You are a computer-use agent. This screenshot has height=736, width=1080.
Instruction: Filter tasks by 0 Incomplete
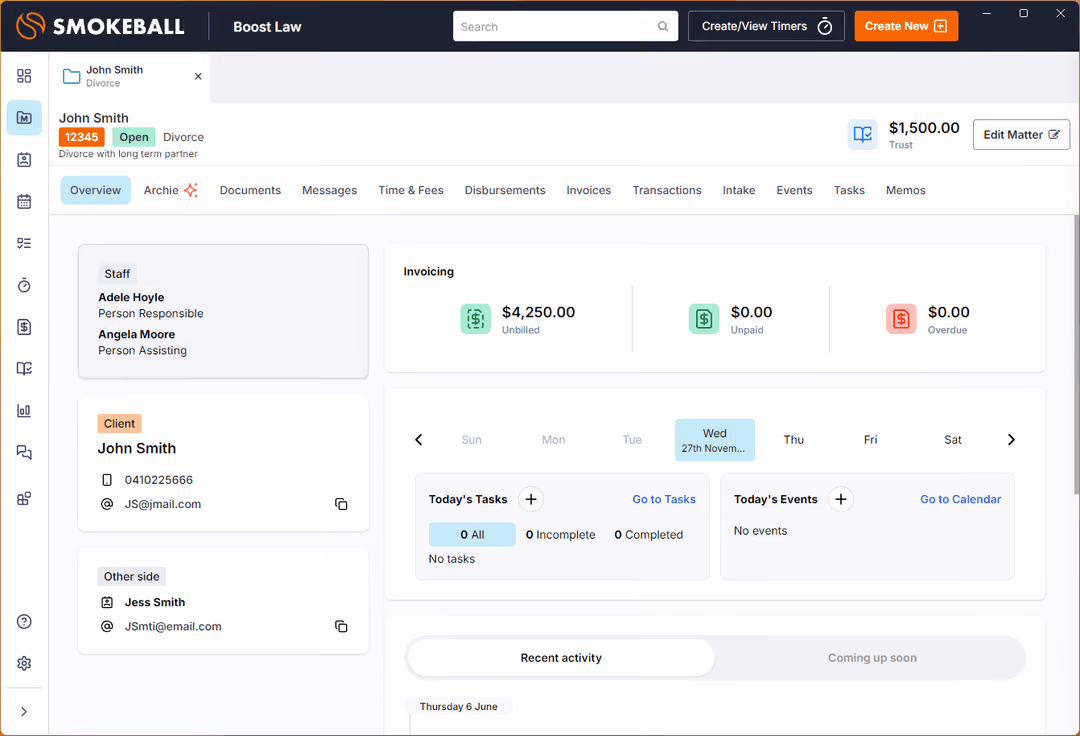click(560, 535)
